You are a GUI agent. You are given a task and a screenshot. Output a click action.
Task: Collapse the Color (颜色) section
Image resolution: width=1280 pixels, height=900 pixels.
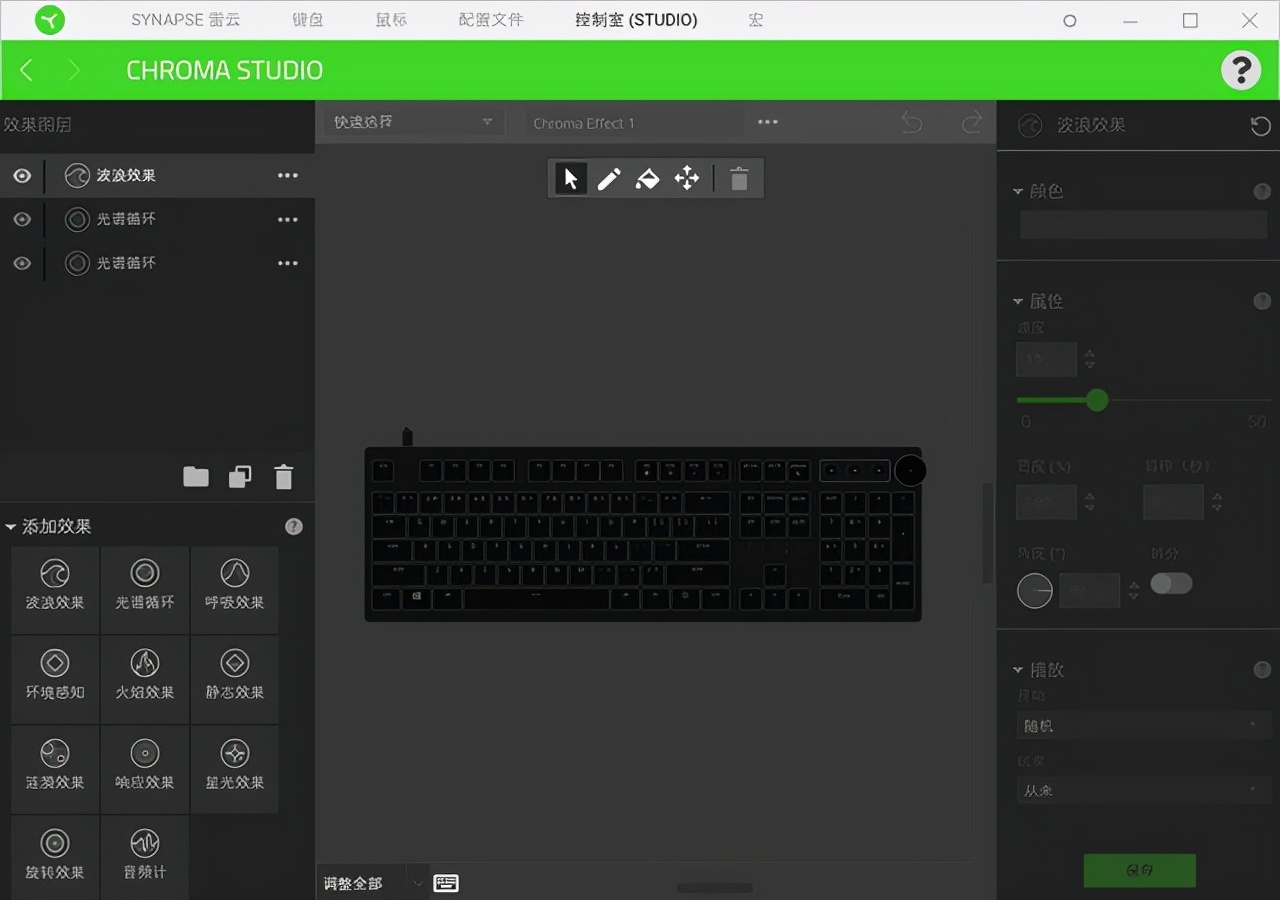tap(1018, 191)
